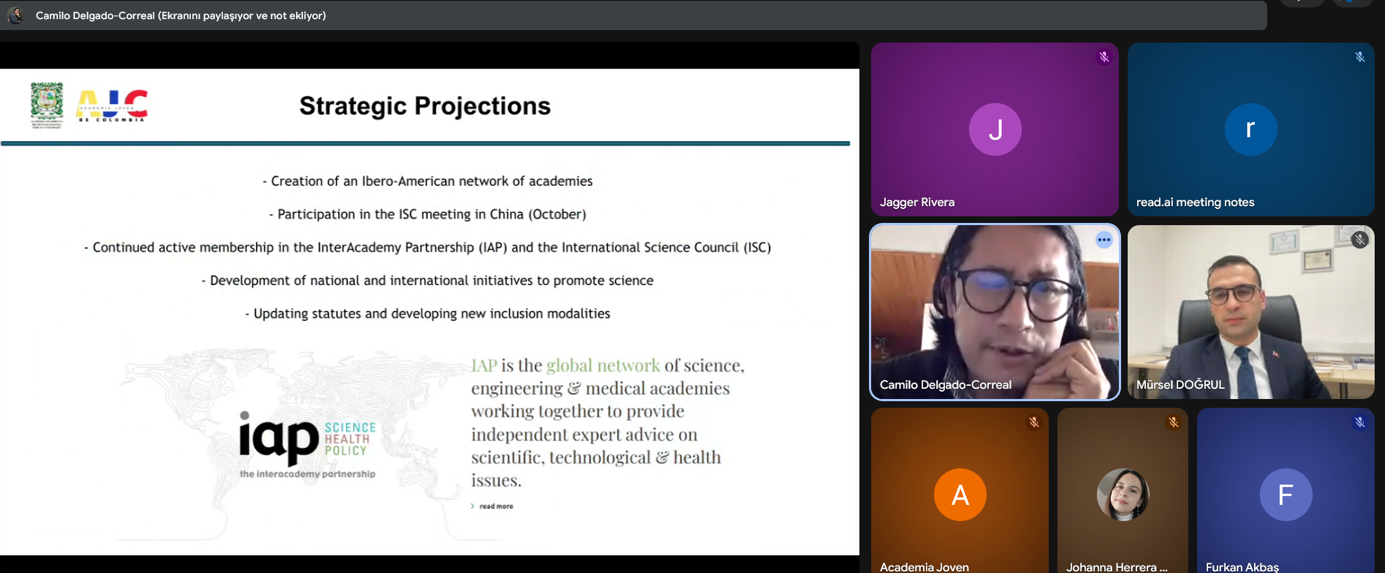Click the presenter avatar beside the screen-sharing label

[15, 15]
